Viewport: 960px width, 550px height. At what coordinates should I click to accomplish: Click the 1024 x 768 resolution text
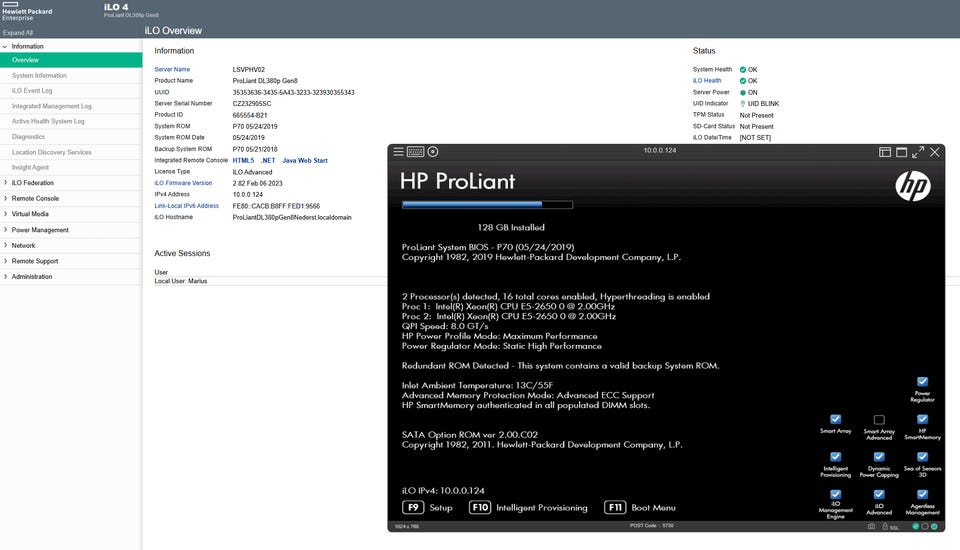(x=407, y=526)
